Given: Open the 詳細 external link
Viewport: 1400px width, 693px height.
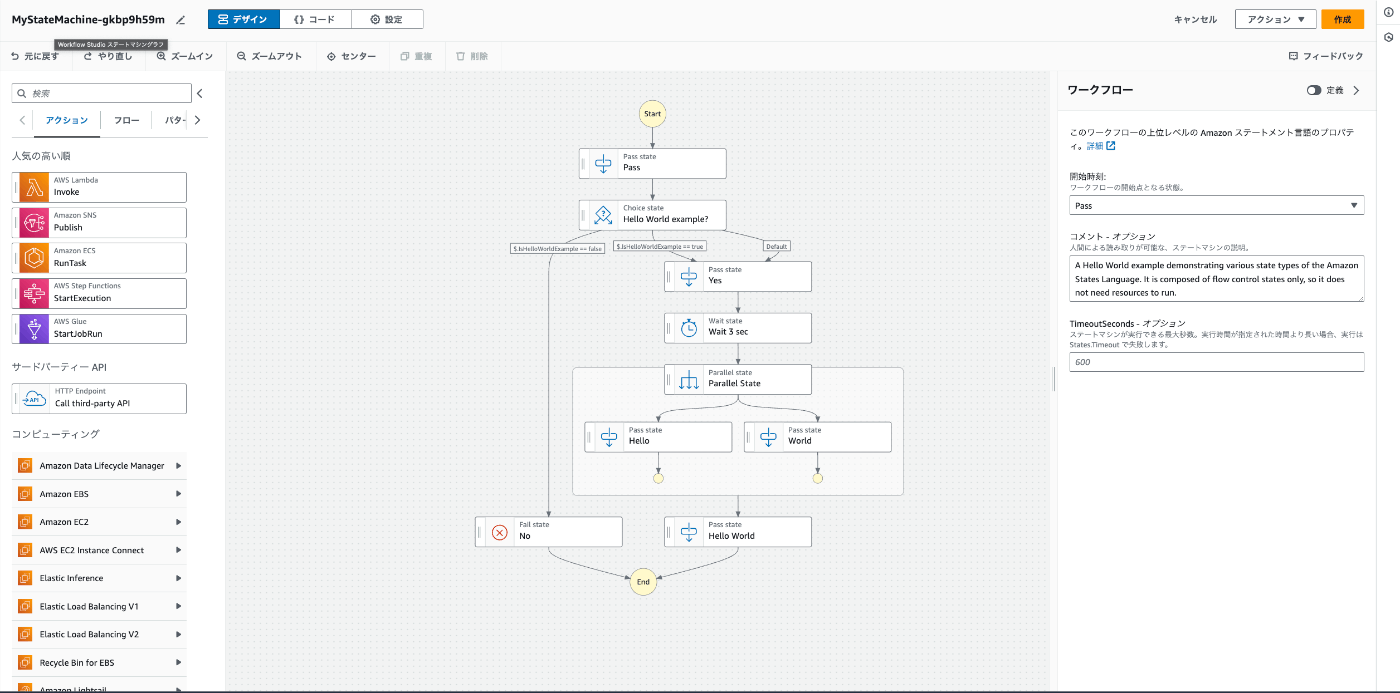Looking at the screenshot, I should pyautogui.click(x=1101, y=146).
